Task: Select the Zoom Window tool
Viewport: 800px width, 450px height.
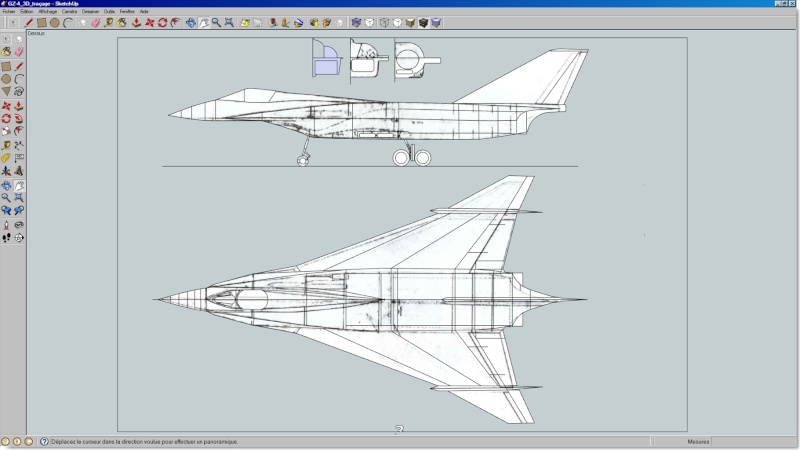Action: tap(19, 198)
